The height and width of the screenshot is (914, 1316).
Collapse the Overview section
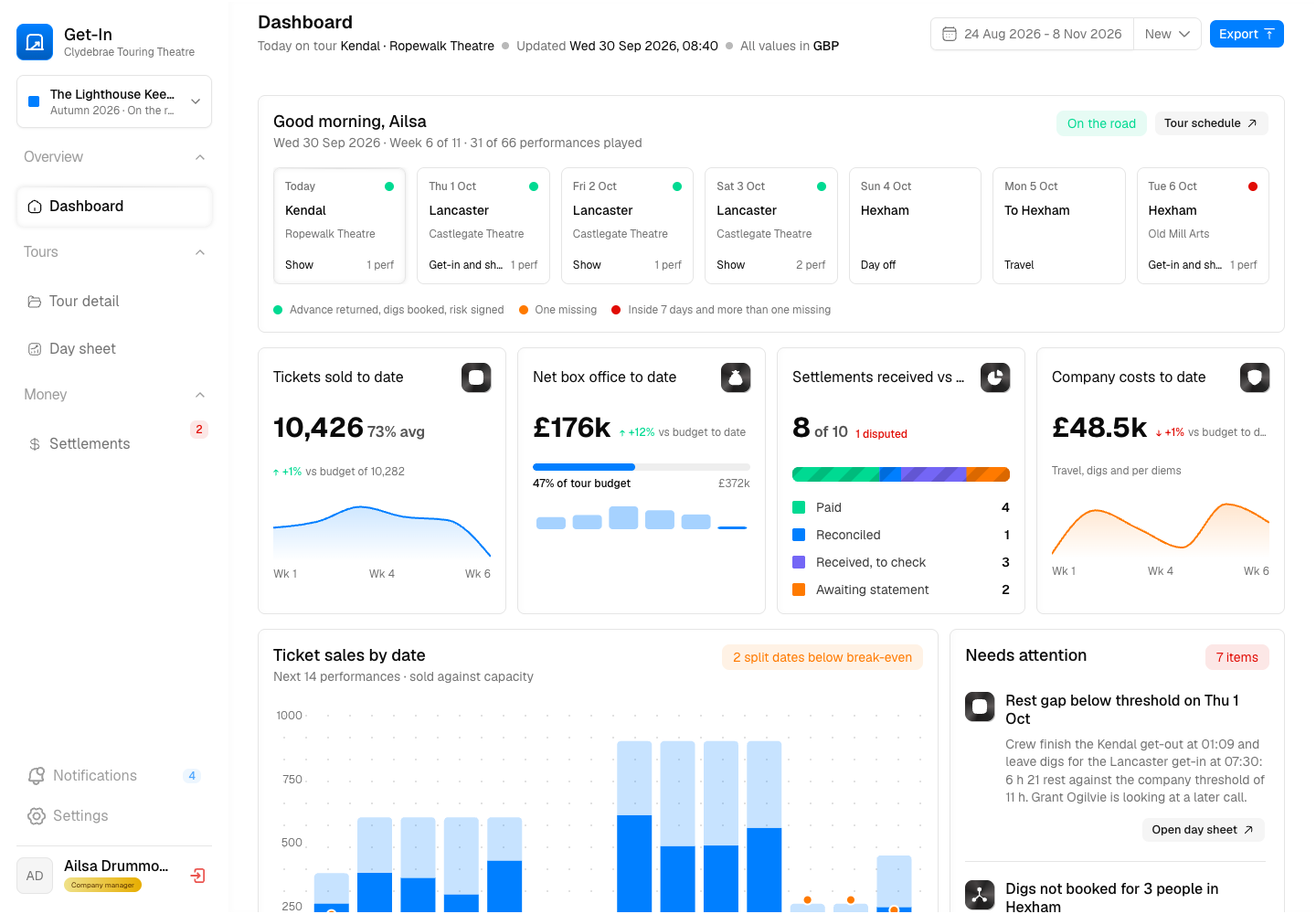coord(200,157)
